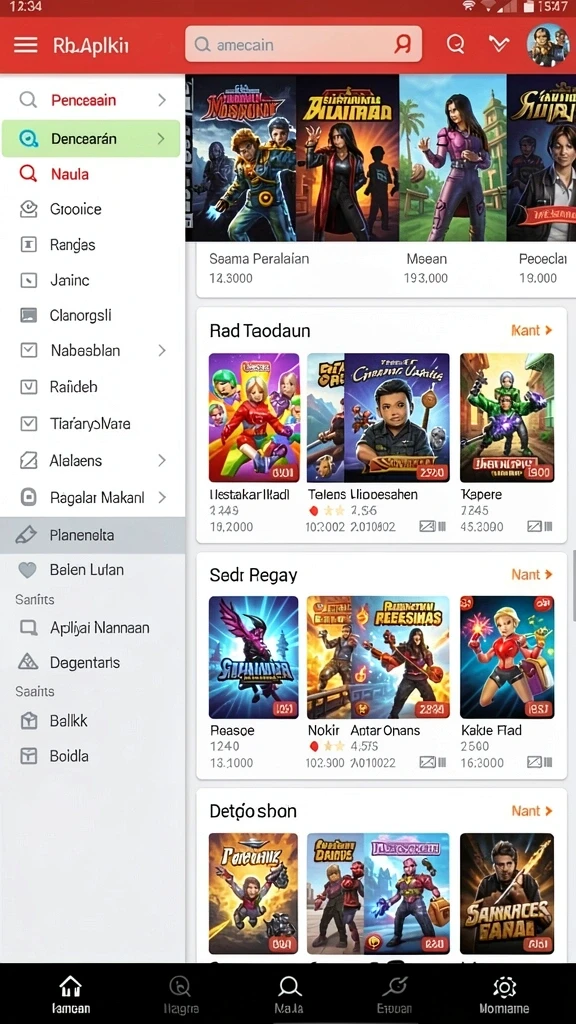
Task: Click the Ragalar Makanl icon
Action: pos(29,498)
